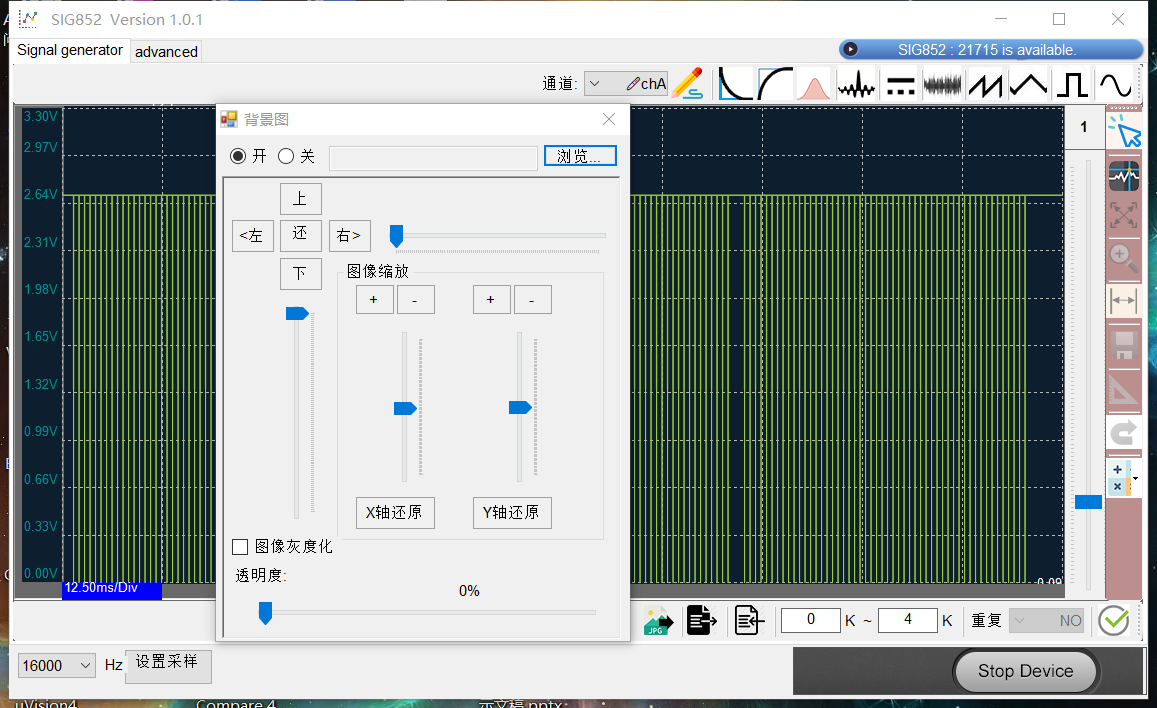Choose the triangle wave waveform icon
1157x708 pixels.
1029,84
